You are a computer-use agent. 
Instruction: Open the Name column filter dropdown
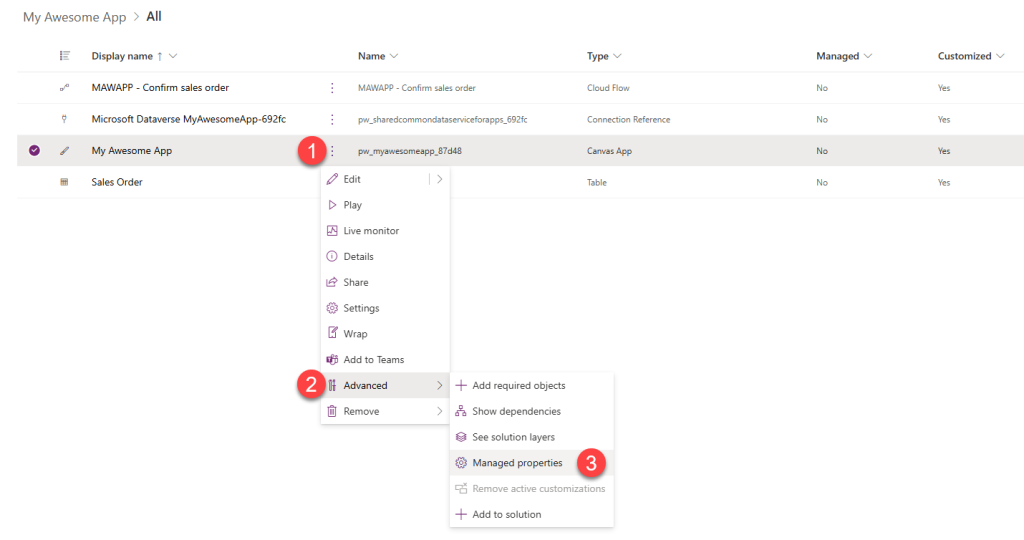pyautogui.click(x=394, y=56)
